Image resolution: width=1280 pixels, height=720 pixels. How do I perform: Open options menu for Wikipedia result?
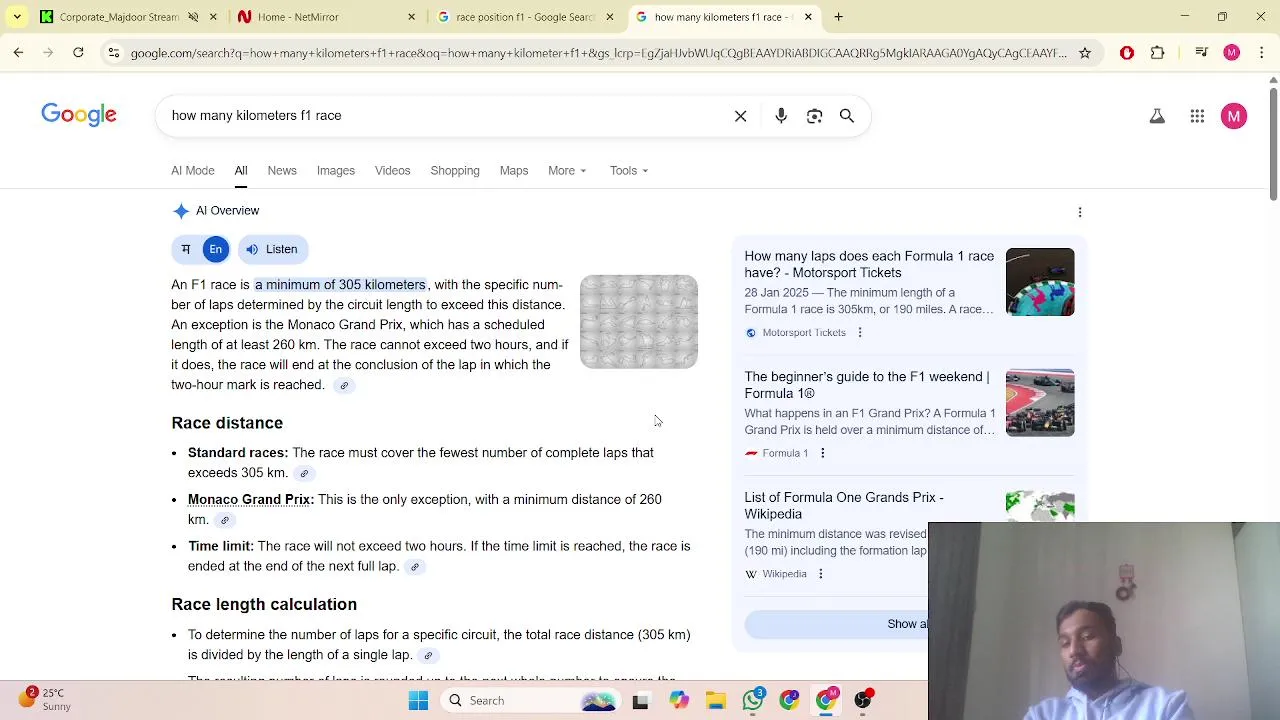click(x=820, y=574)
